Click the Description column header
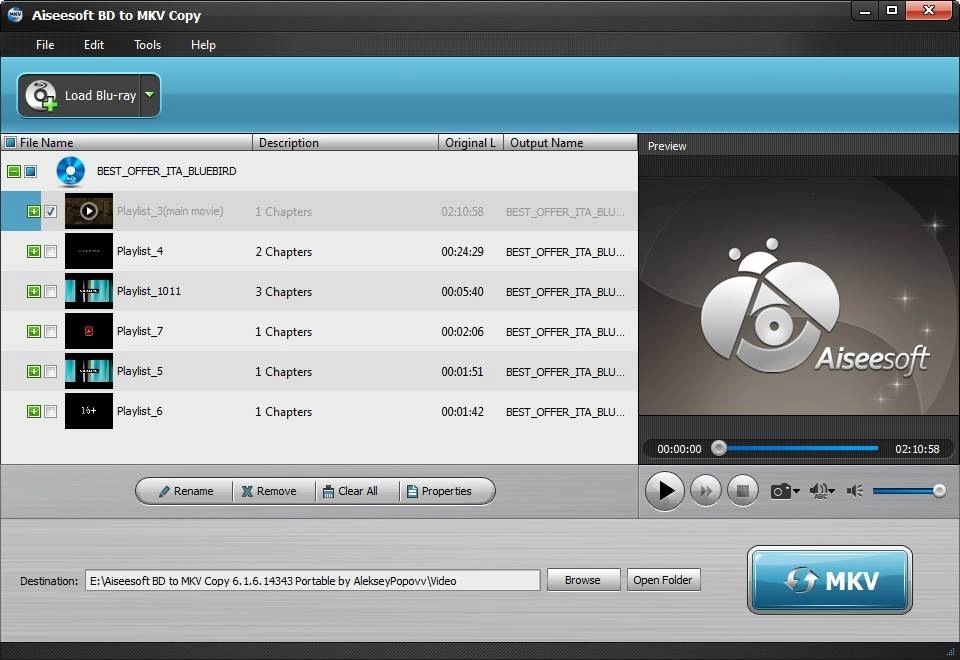Image resolution: width=960 pixels, height=660 pixels. (x=345, y=143)
